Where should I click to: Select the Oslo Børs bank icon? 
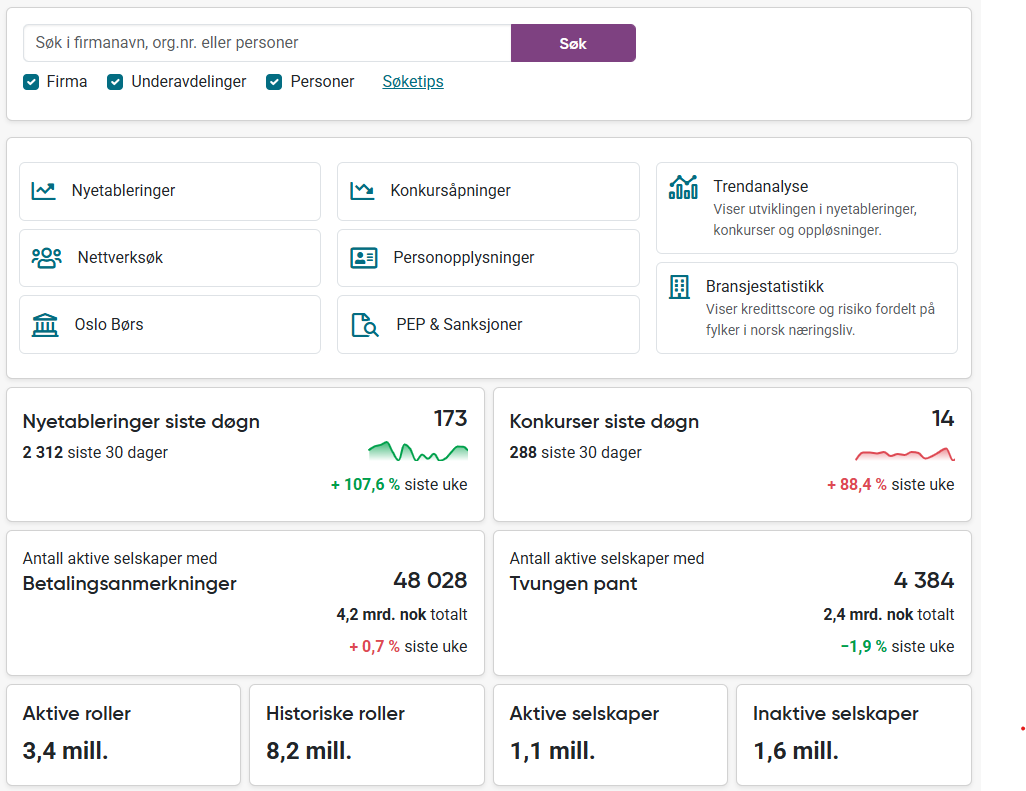(x=44, y=323)
